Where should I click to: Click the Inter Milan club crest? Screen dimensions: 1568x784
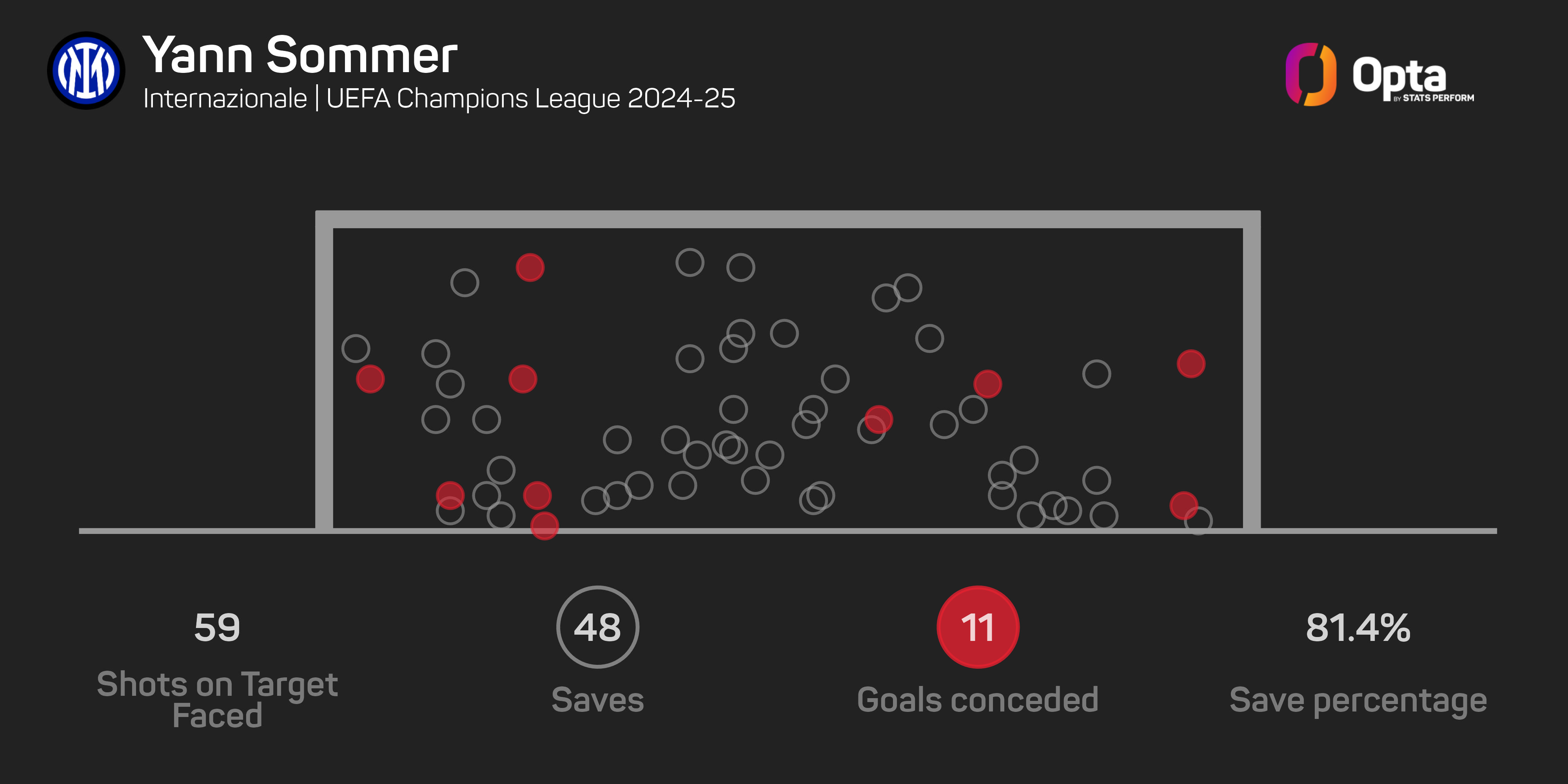(x=86, y=71)
